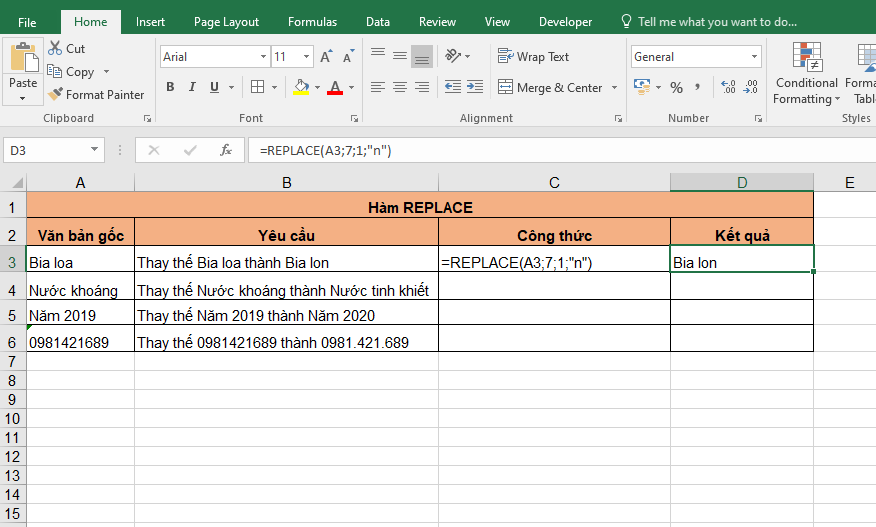The image size is (876, 527).
Task: Toggle Italic formatting
Action: 192,88
